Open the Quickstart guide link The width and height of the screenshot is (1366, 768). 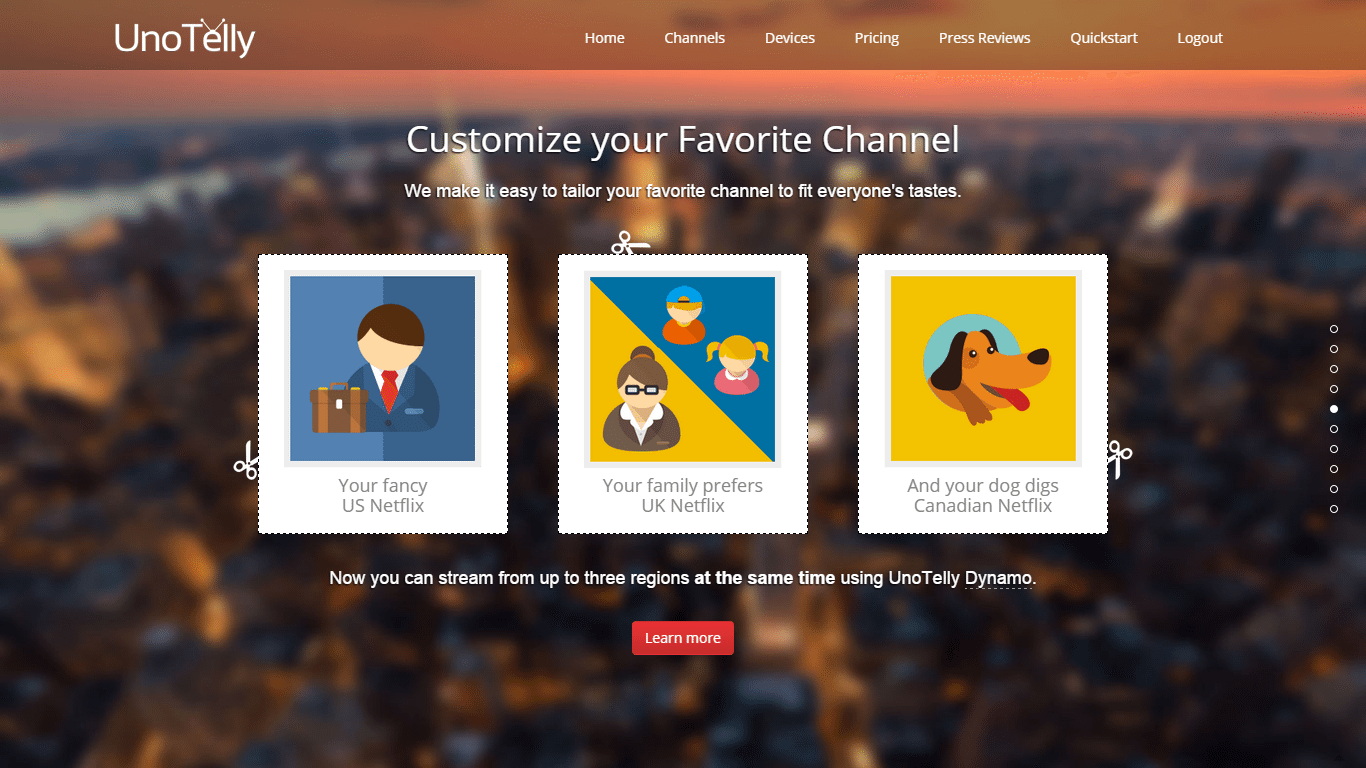(1103, 38)
